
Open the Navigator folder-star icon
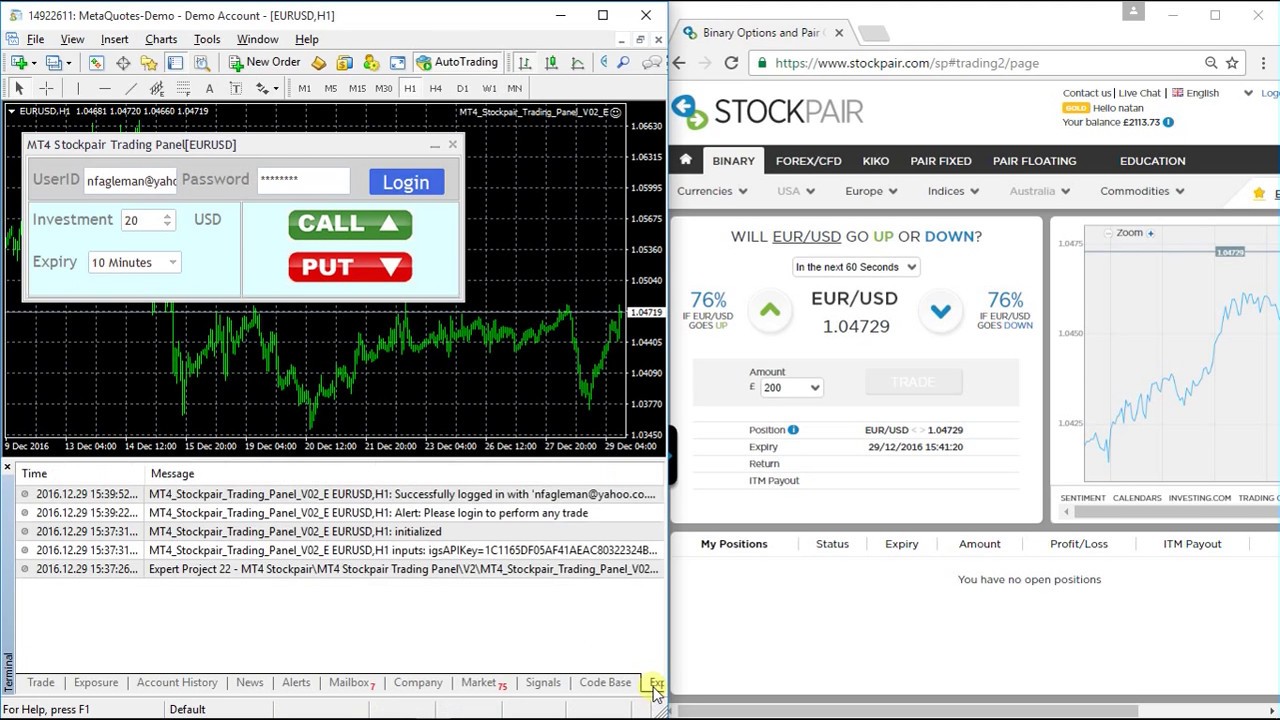point(149,62)
